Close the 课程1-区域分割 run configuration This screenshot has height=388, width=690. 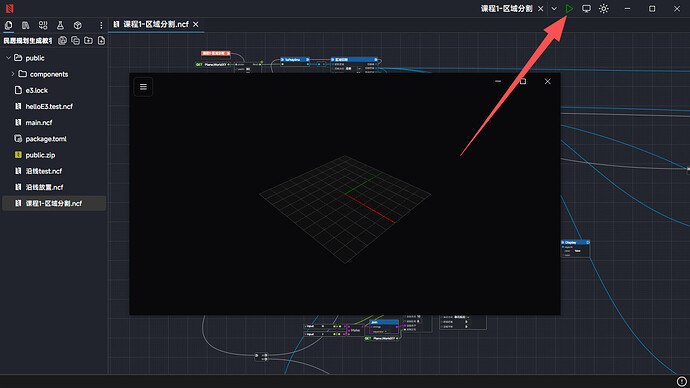541,8
